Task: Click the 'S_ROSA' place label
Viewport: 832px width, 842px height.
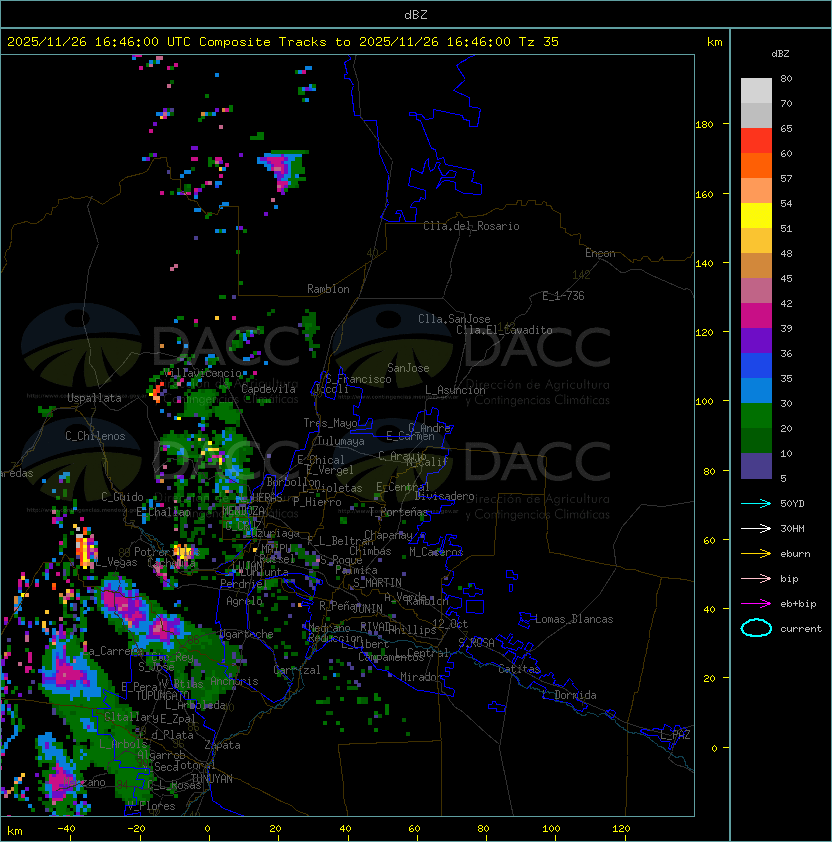Action: coord(476,643)
